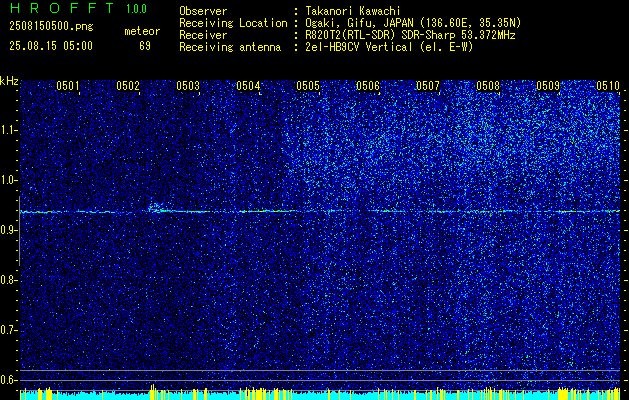Click the 0.8 kHz axis label
The width and height of the screenshot is (629, 400).
(8, 280)
